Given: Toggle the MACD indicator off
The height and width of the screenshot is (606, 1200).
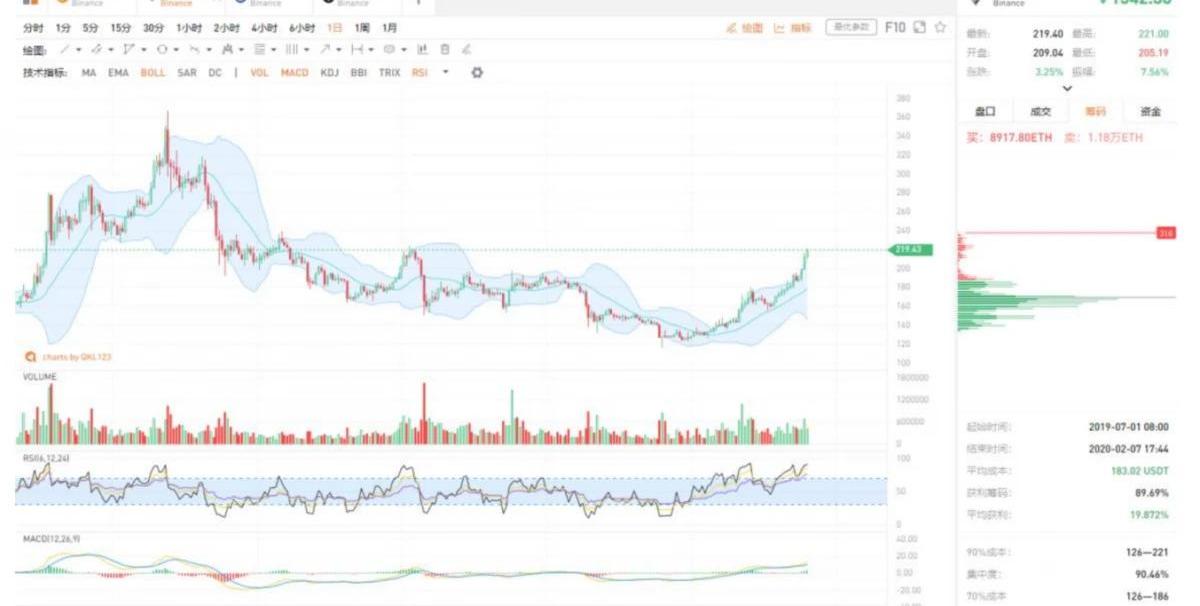Looking at the screenshot, I should click(294, 73).
